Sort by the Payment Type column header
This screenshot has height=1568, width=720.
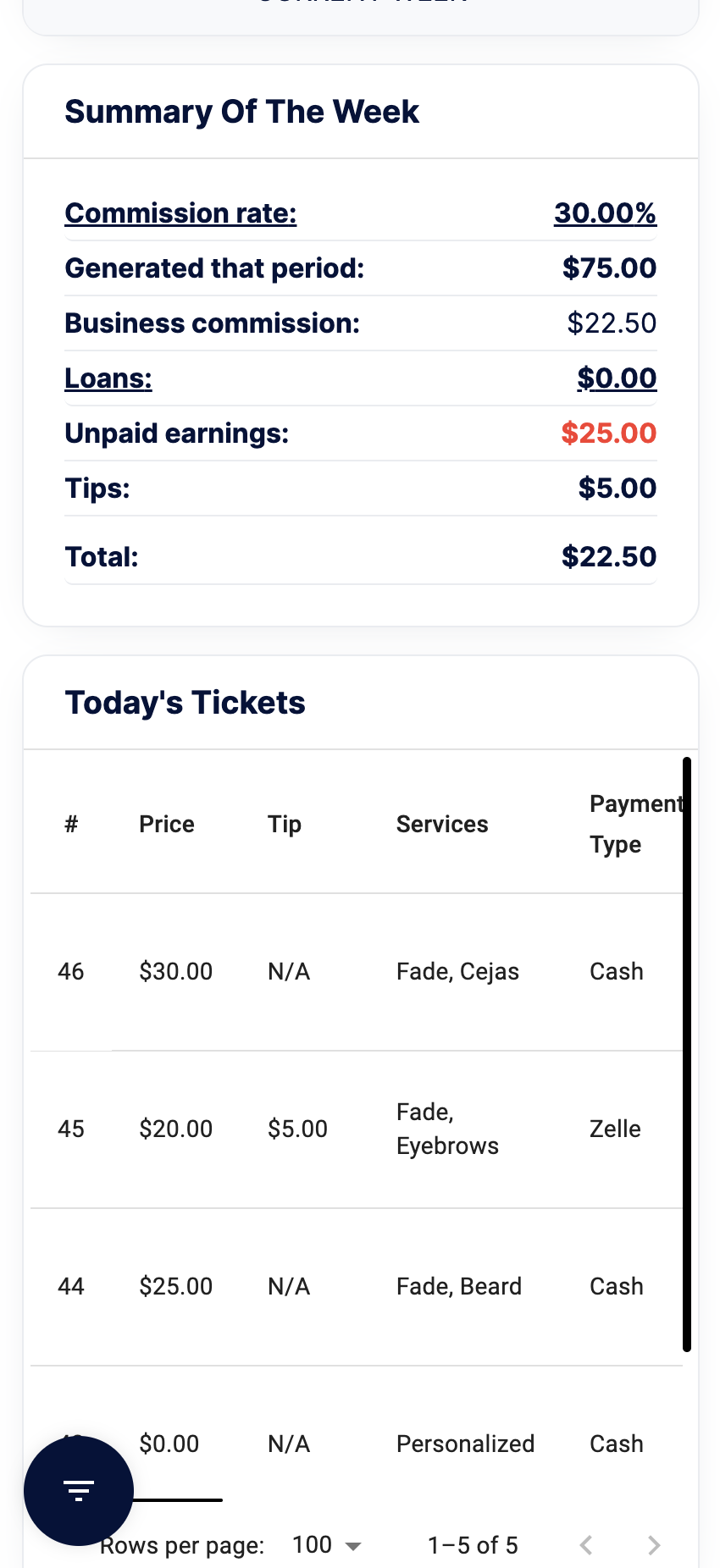click(x=636, y=824)
